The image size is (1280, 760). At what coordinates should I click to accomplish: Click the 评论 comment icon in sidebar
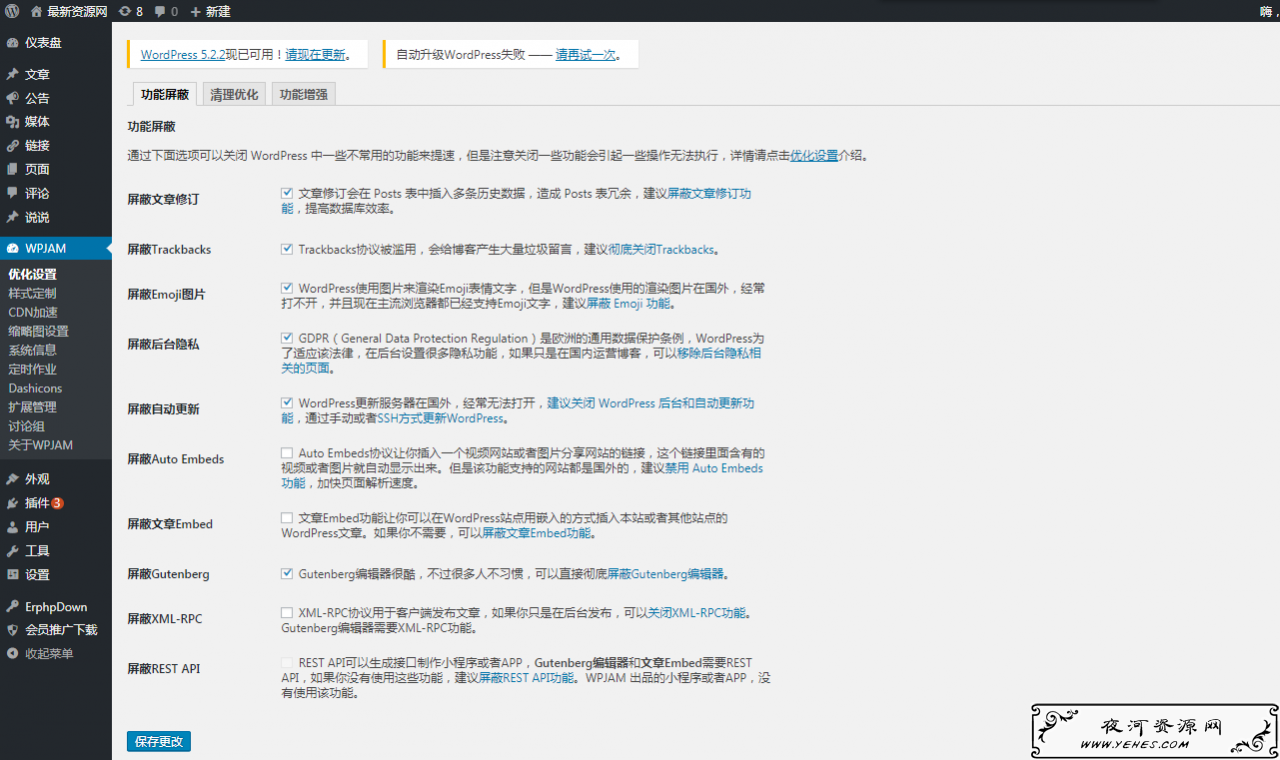[12, 193]
